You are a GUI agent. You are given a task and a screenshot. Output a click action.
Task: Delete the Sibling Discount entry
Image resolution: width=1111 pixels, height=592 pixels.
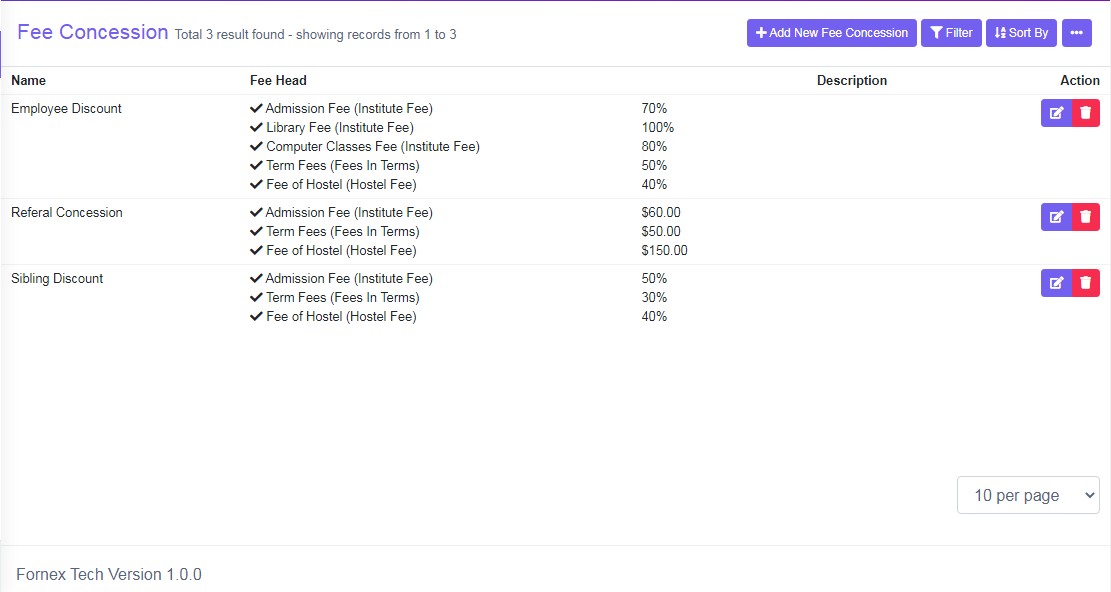1085,283
